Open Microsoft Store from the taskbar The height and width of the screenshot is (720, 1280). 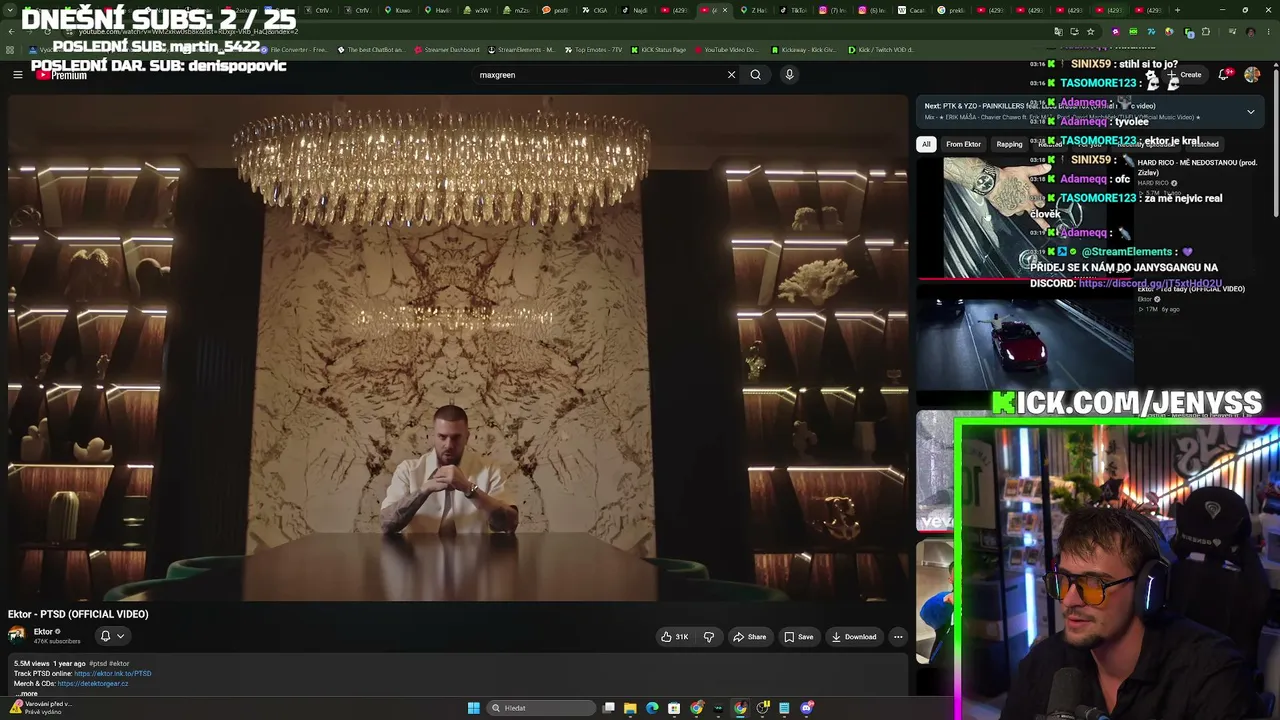pos(674,708)
